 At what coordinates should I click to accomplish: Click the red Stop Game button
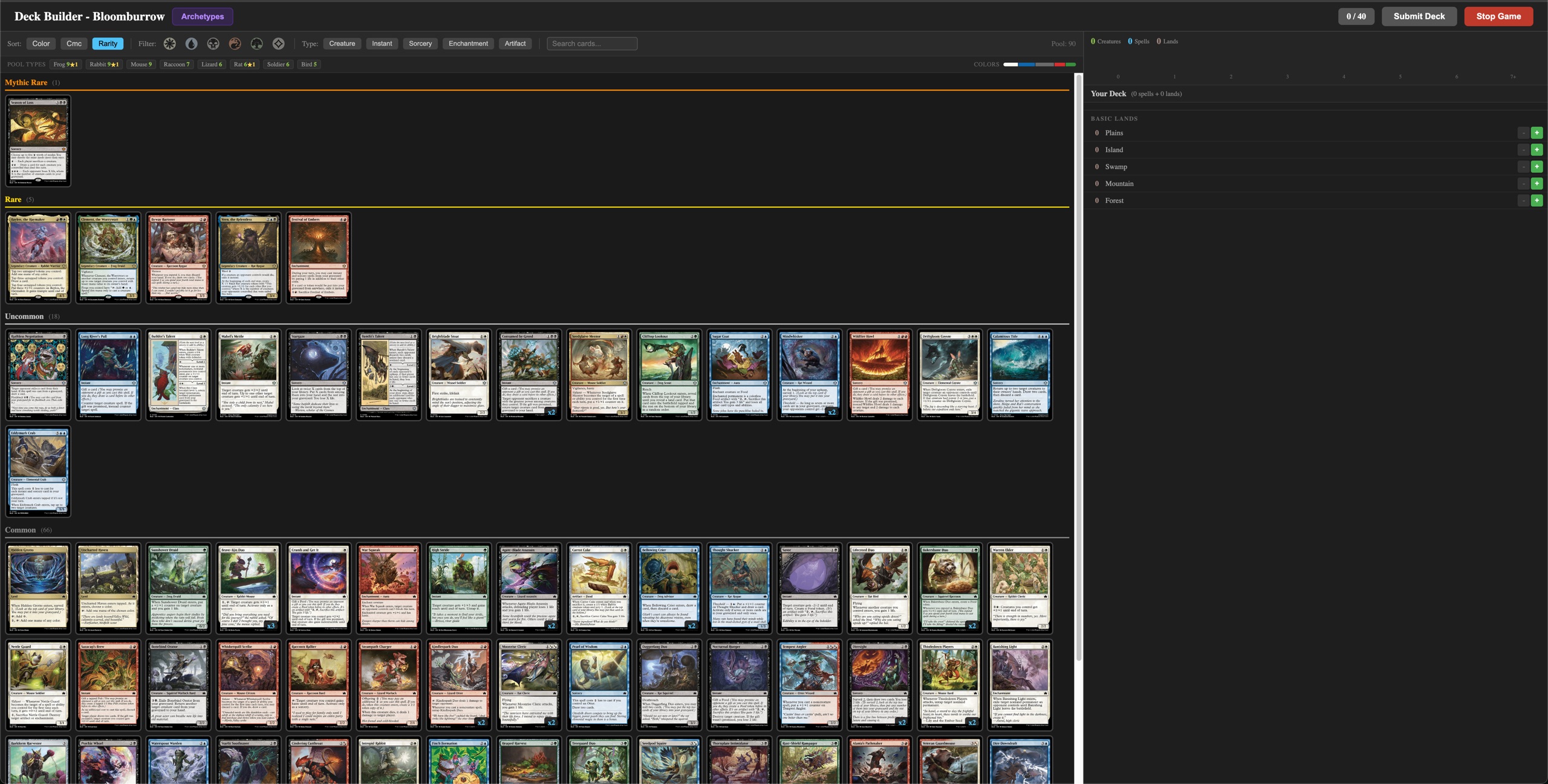click(1498, 16)
